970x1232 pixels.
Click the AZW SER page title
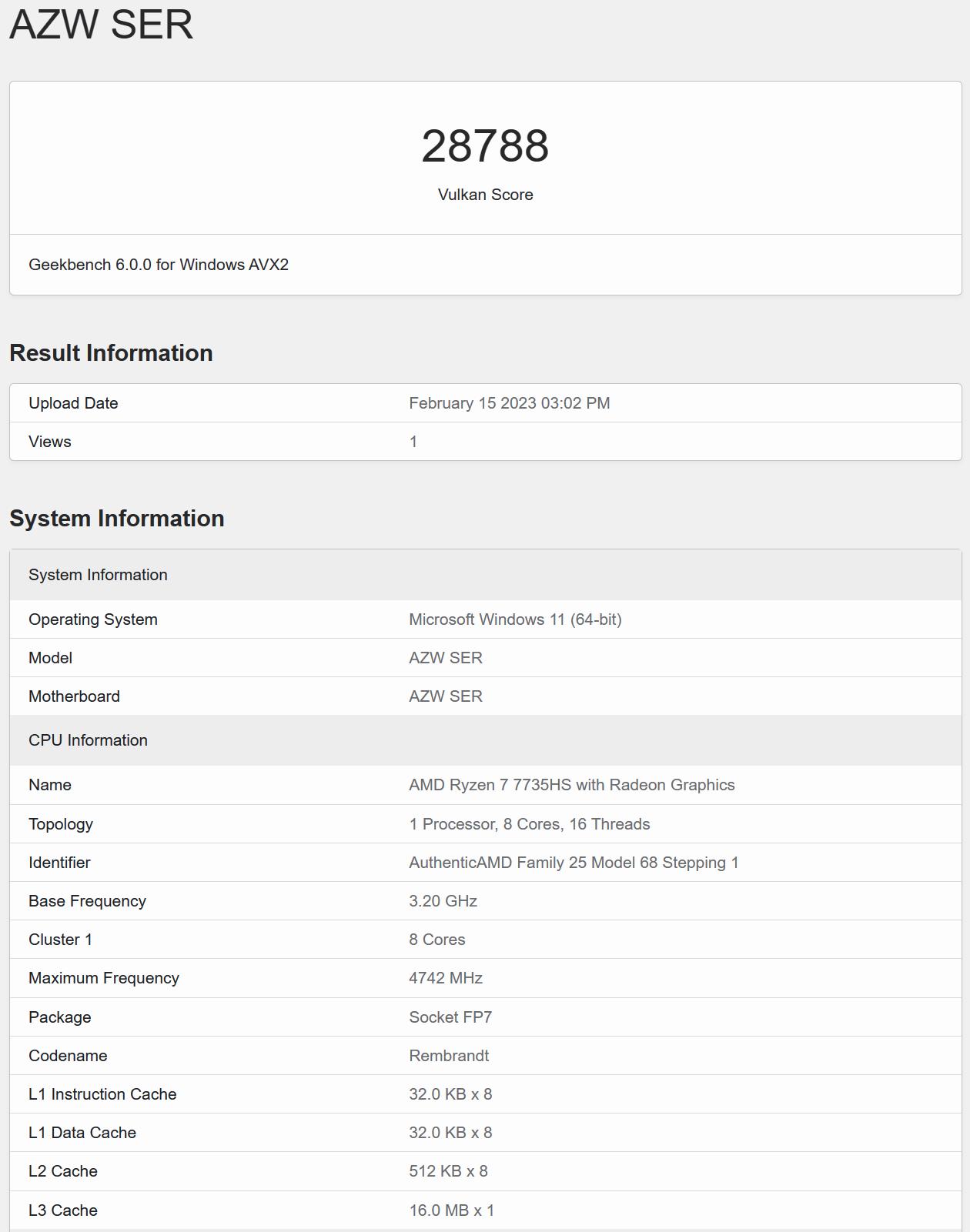[101, 24]
